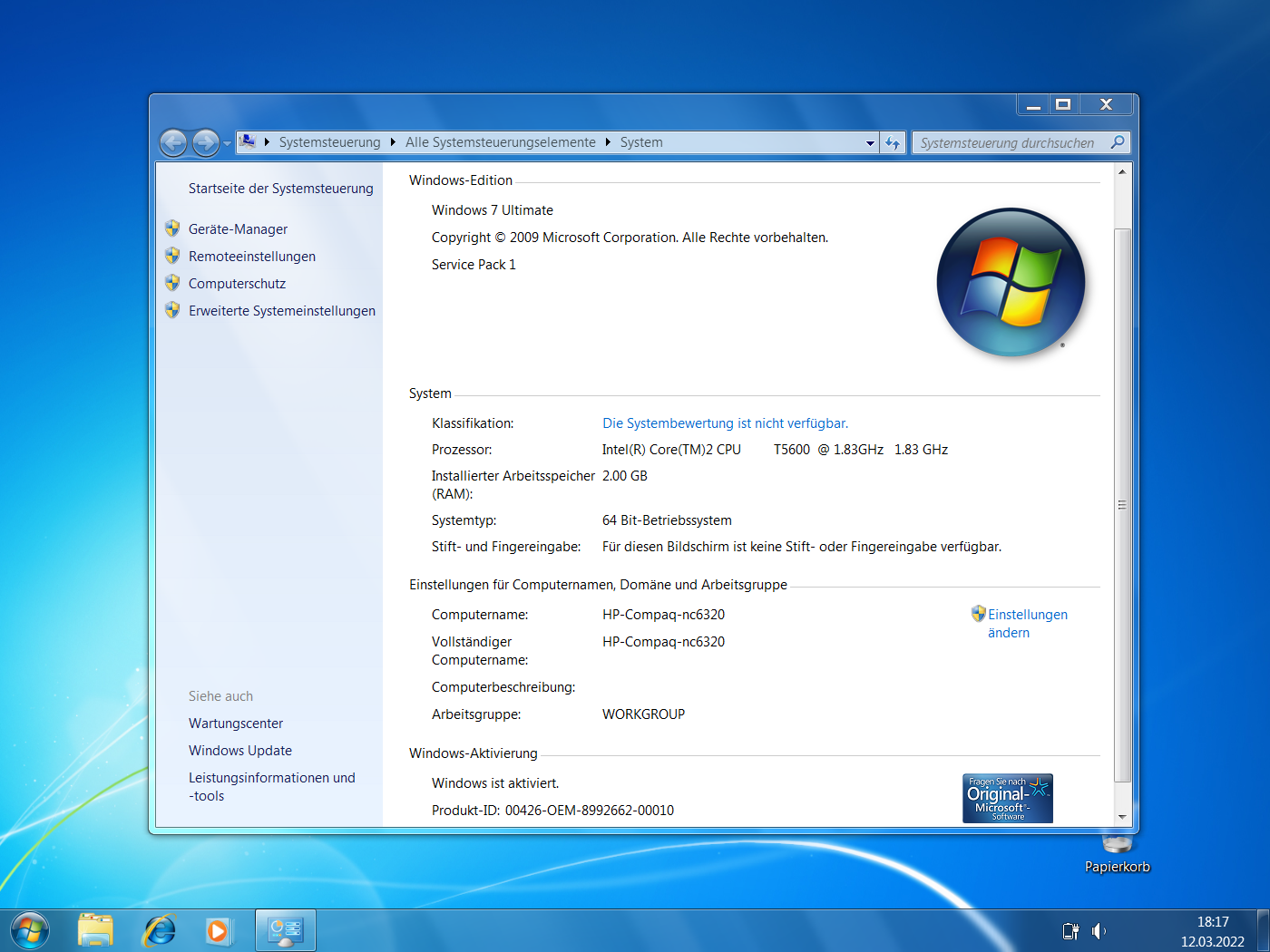Select Alle Systemsteuerungselemente breadcrumb
Screen dimensions: 1270x952
500,142
